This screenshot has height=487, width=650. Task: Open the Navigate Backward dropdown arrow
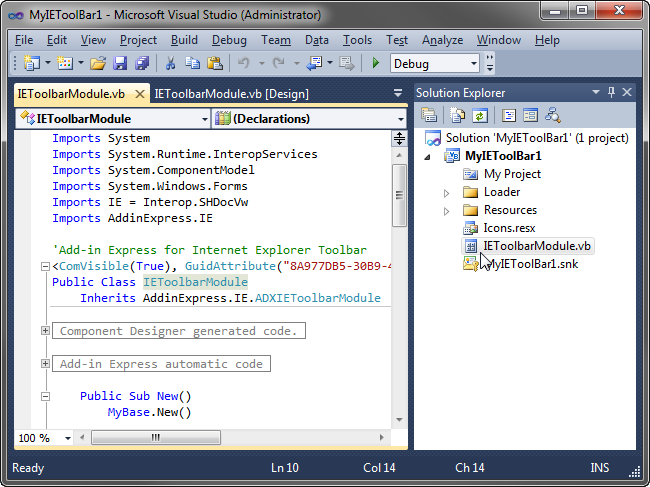point(330,63)
